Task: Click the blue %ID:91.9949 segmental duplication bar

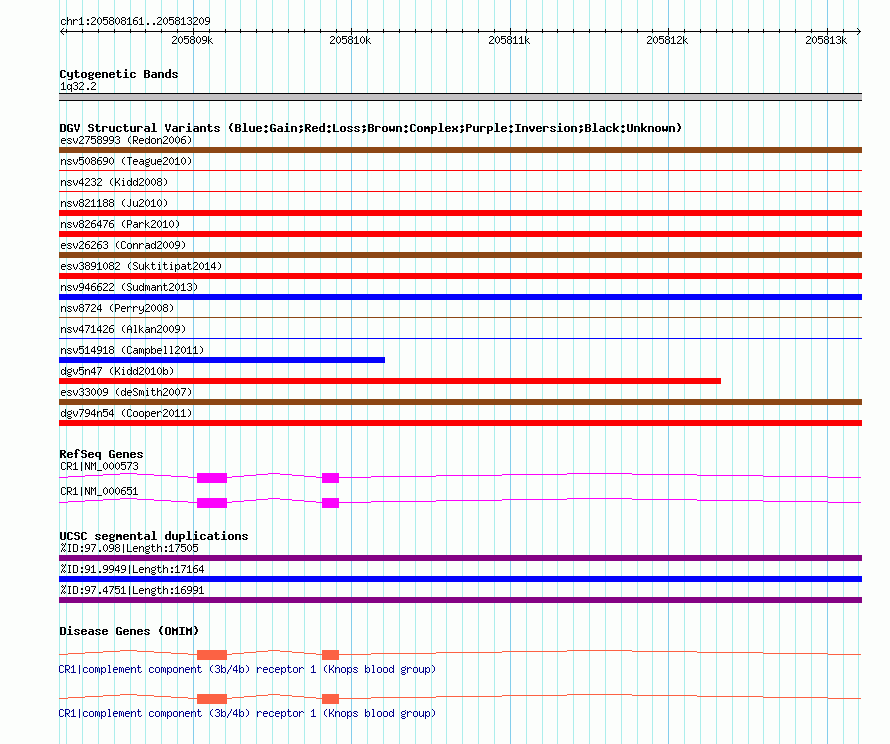Action: click(x=460, y=579)
